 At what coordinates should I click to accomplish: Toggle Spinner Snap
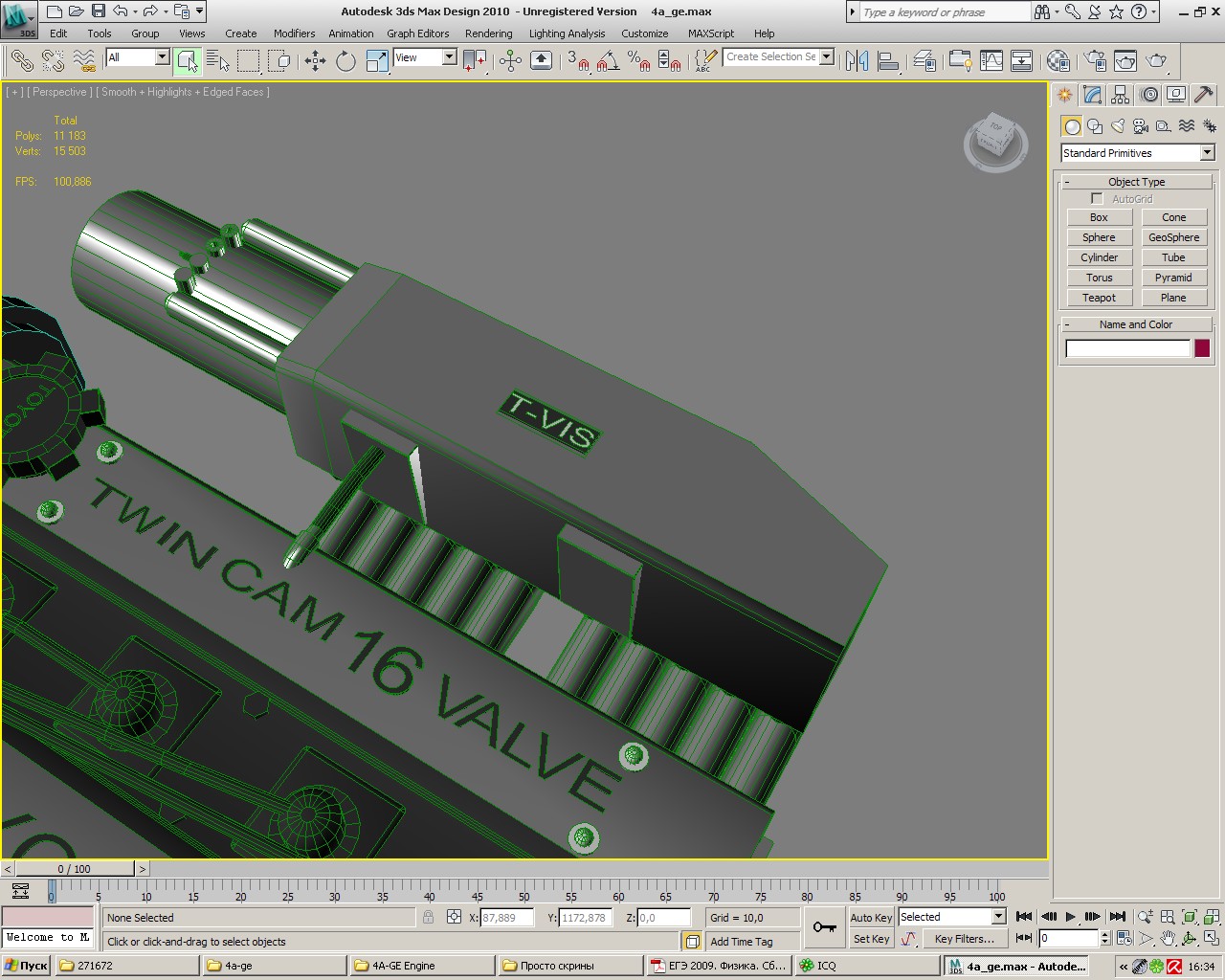pyautogui.click(x=670, y=61)
